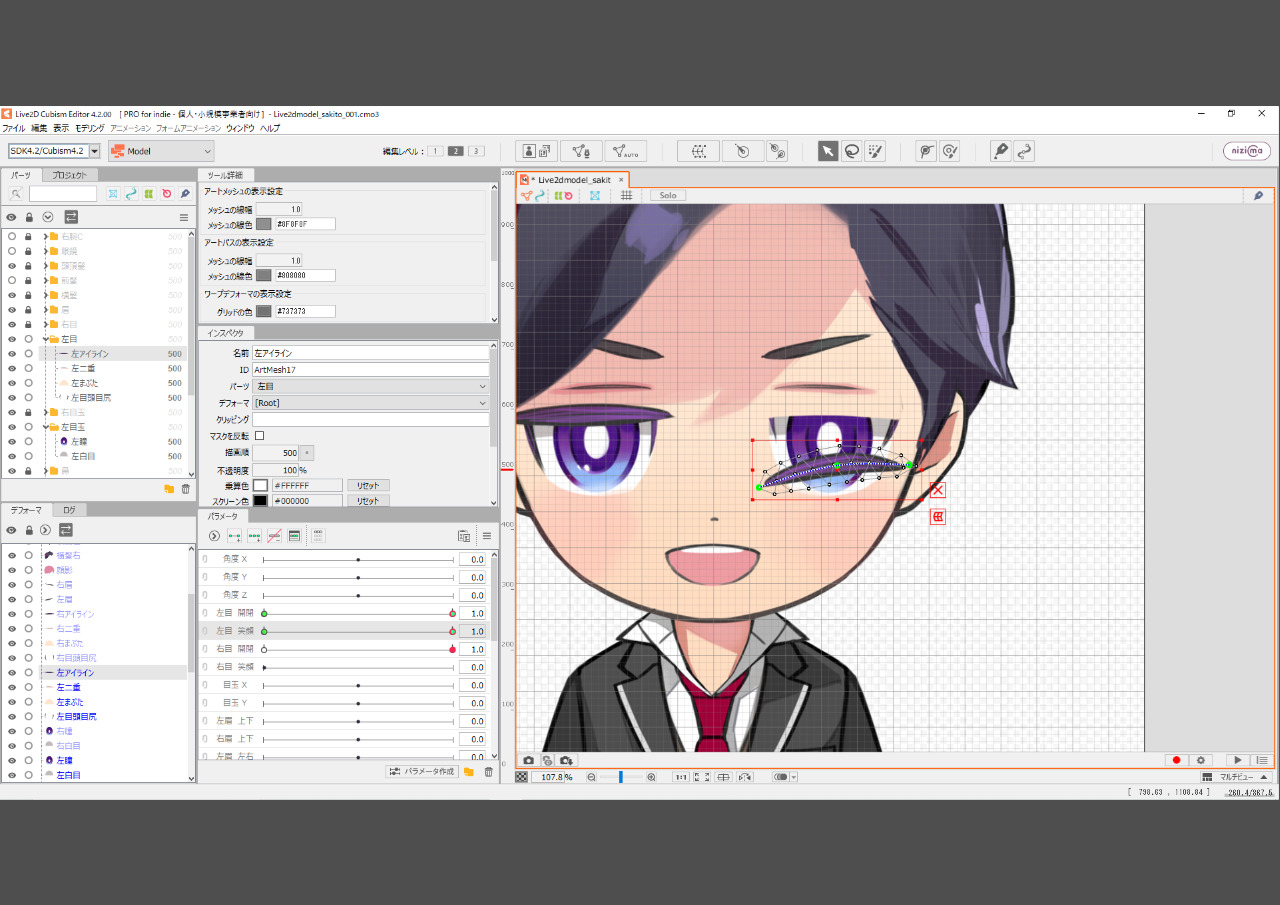Toggle lock on the 右腕C folder

click(29, 237)
